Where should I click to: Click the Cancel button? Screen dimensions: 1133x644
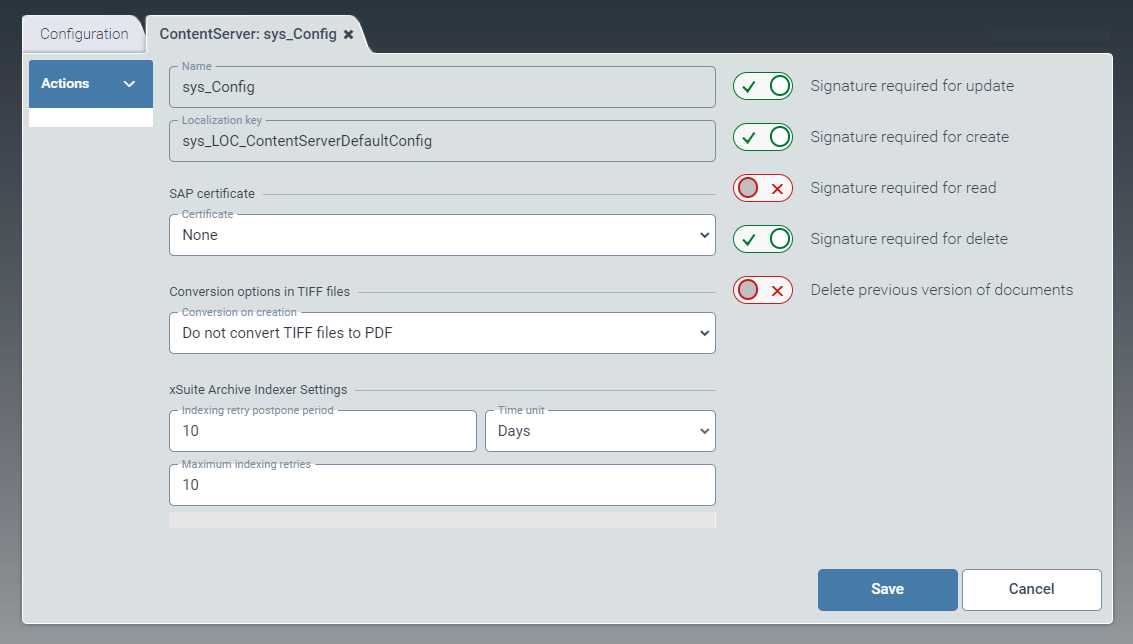tap(1031, 589)
